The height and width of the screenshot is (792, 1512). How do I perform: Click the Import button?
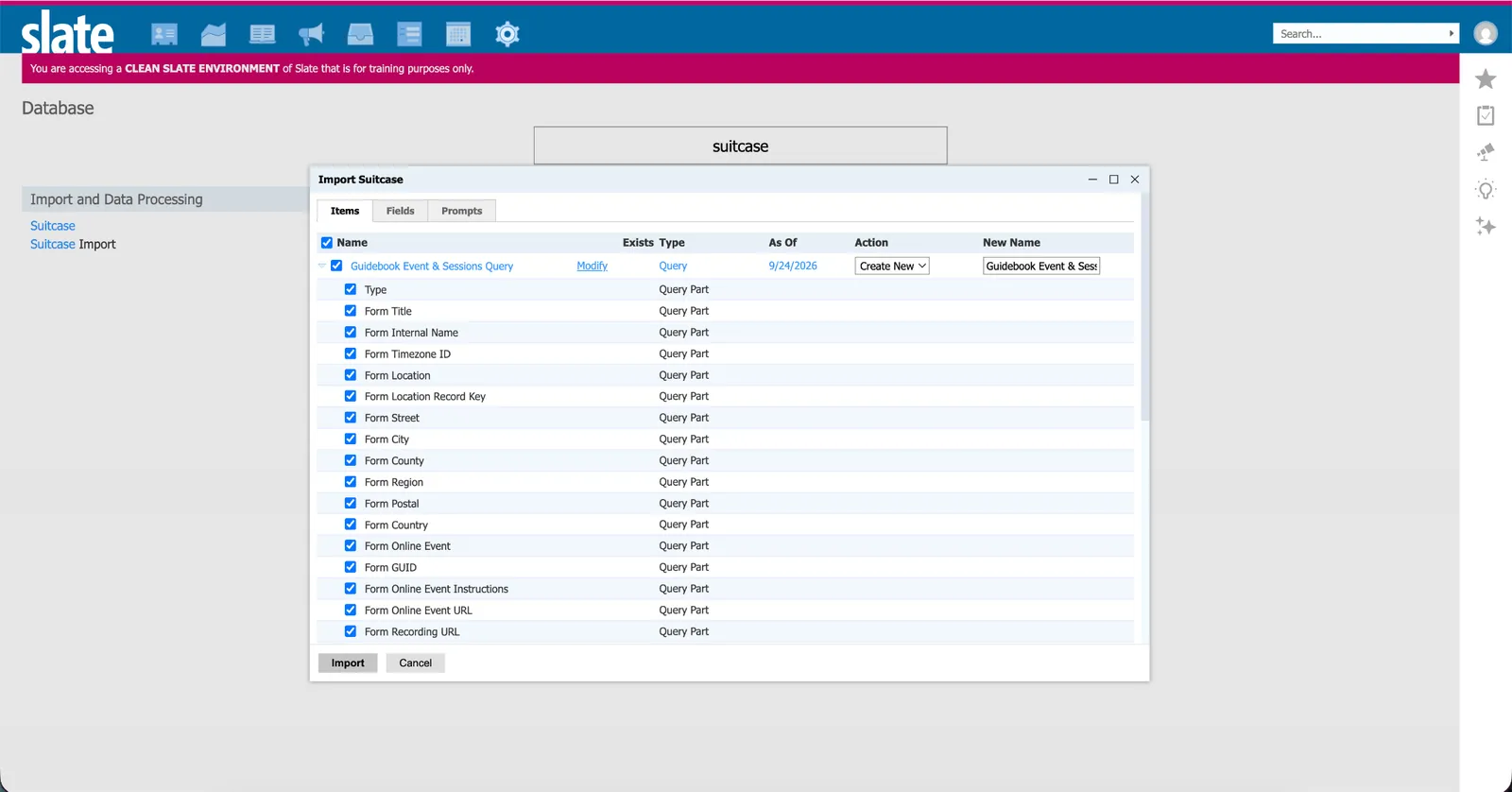point(348,663)
